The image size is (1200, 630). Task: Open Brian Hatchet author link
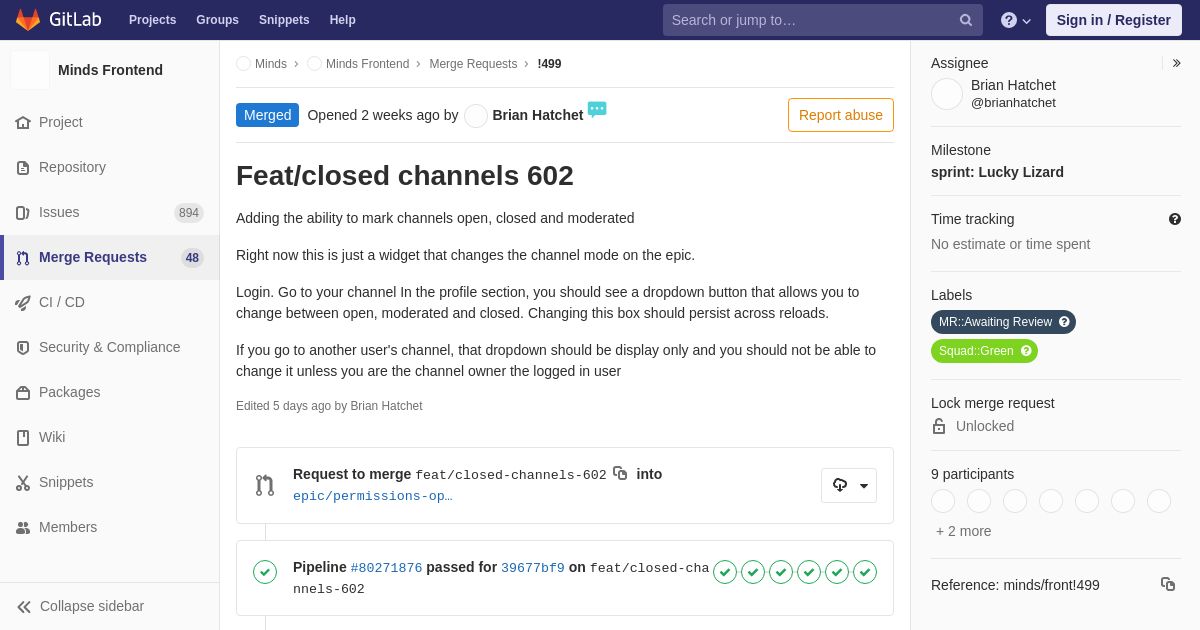[538, 115]
